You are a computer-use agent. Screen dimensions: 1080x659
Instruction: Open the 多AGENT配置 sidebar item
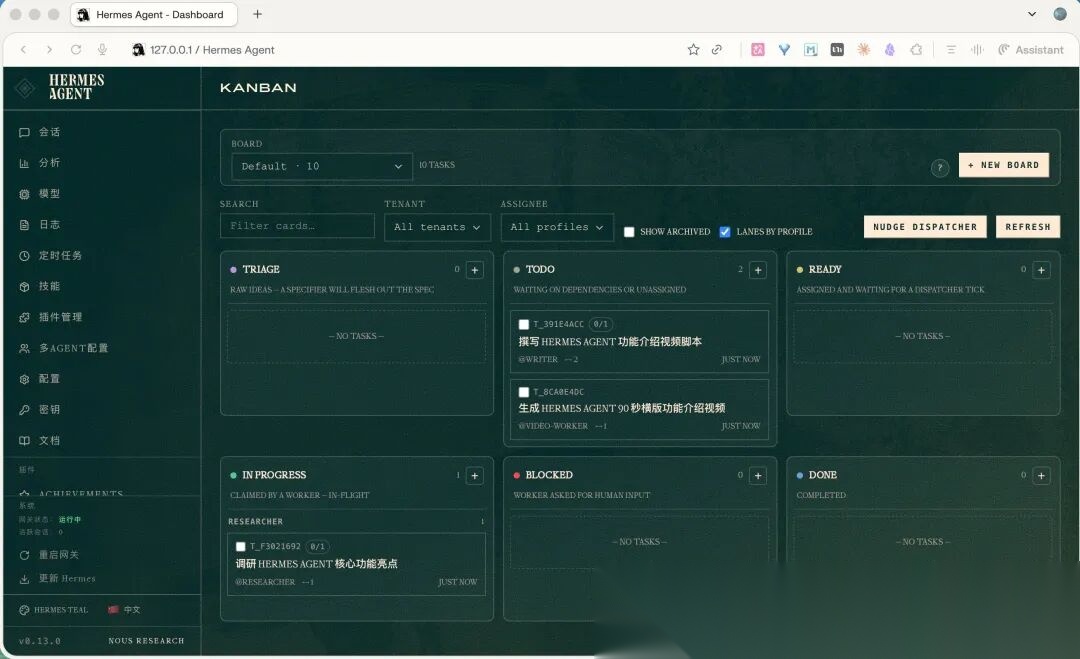[x=63, y=348]
